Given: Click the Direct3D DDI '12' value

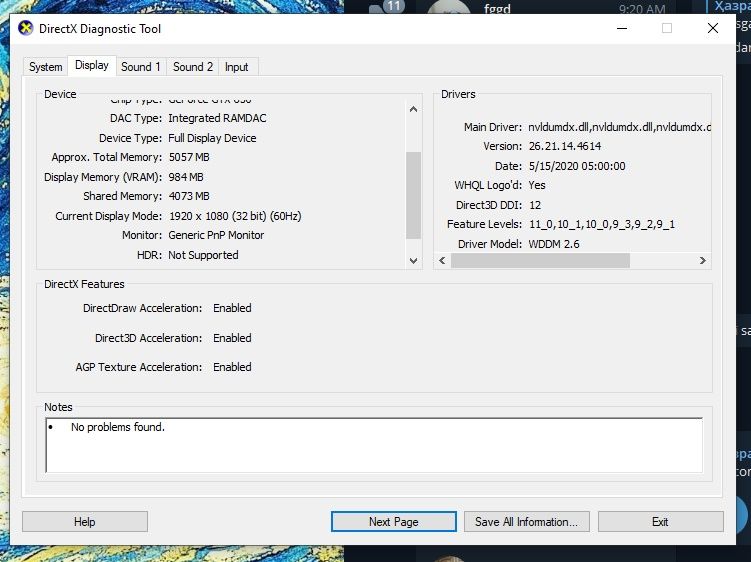Looking at the screenshot, I should click(535, 205).
